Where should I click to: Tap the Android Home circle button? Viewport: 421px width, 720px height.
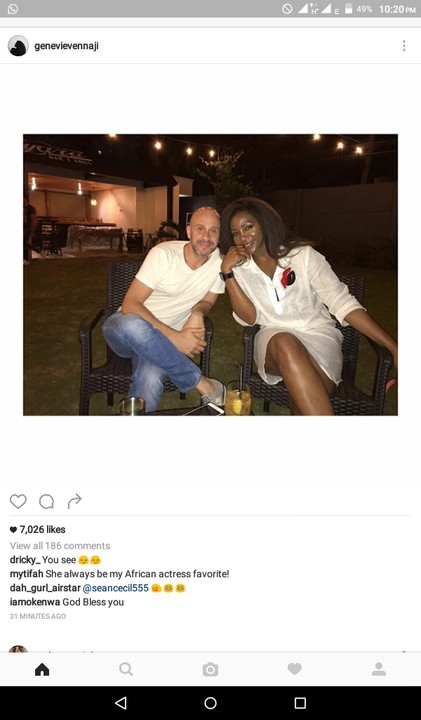pos(210,703)
